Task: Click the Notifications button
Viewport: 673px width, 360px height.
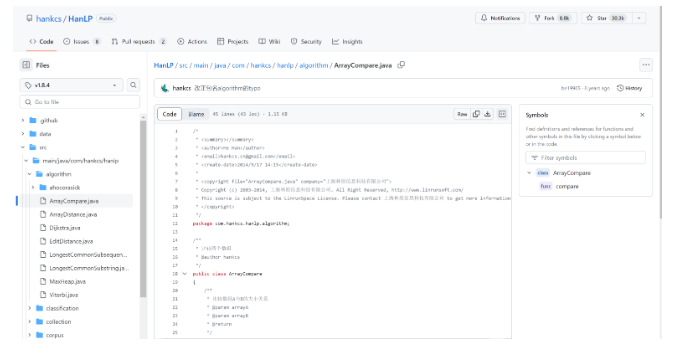Action: click(500, 18)
